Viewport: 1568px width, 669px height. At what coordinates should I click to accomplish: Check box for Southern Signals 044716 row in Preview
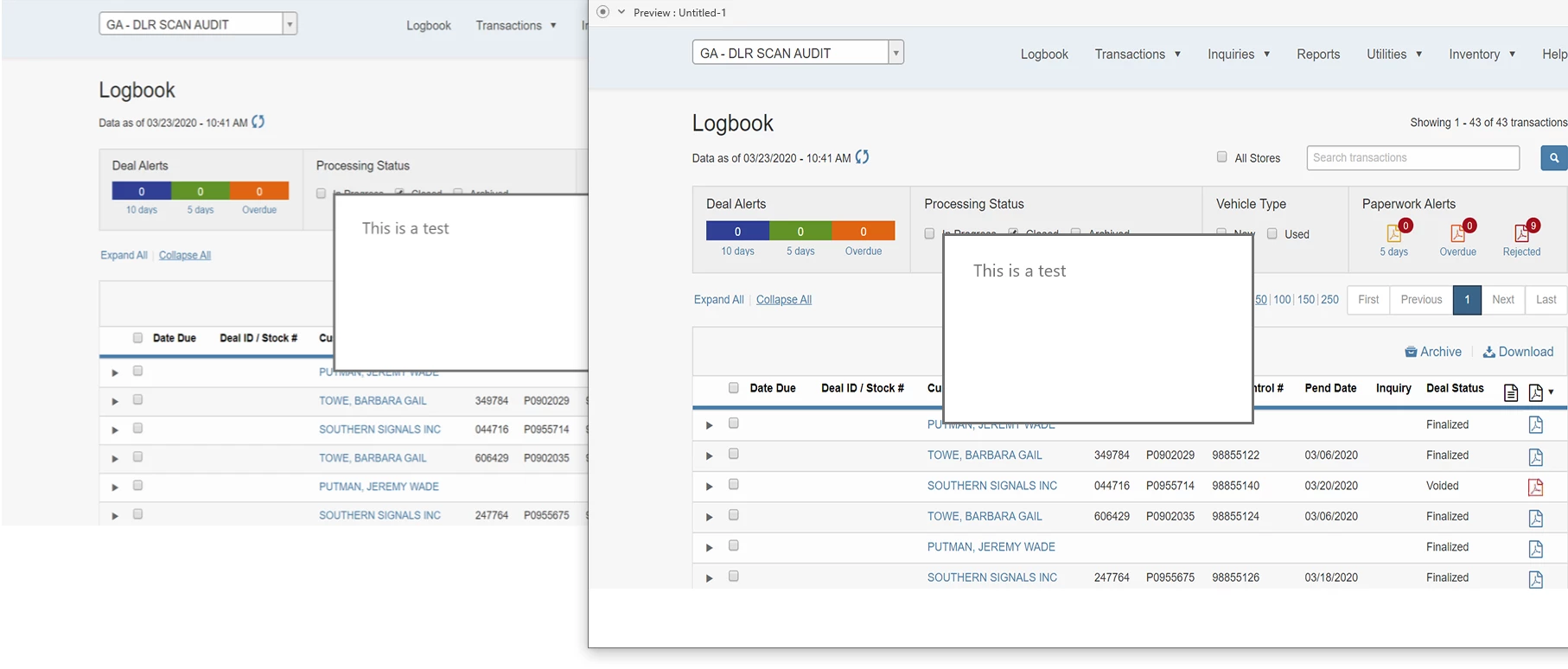tap(733, 485)
